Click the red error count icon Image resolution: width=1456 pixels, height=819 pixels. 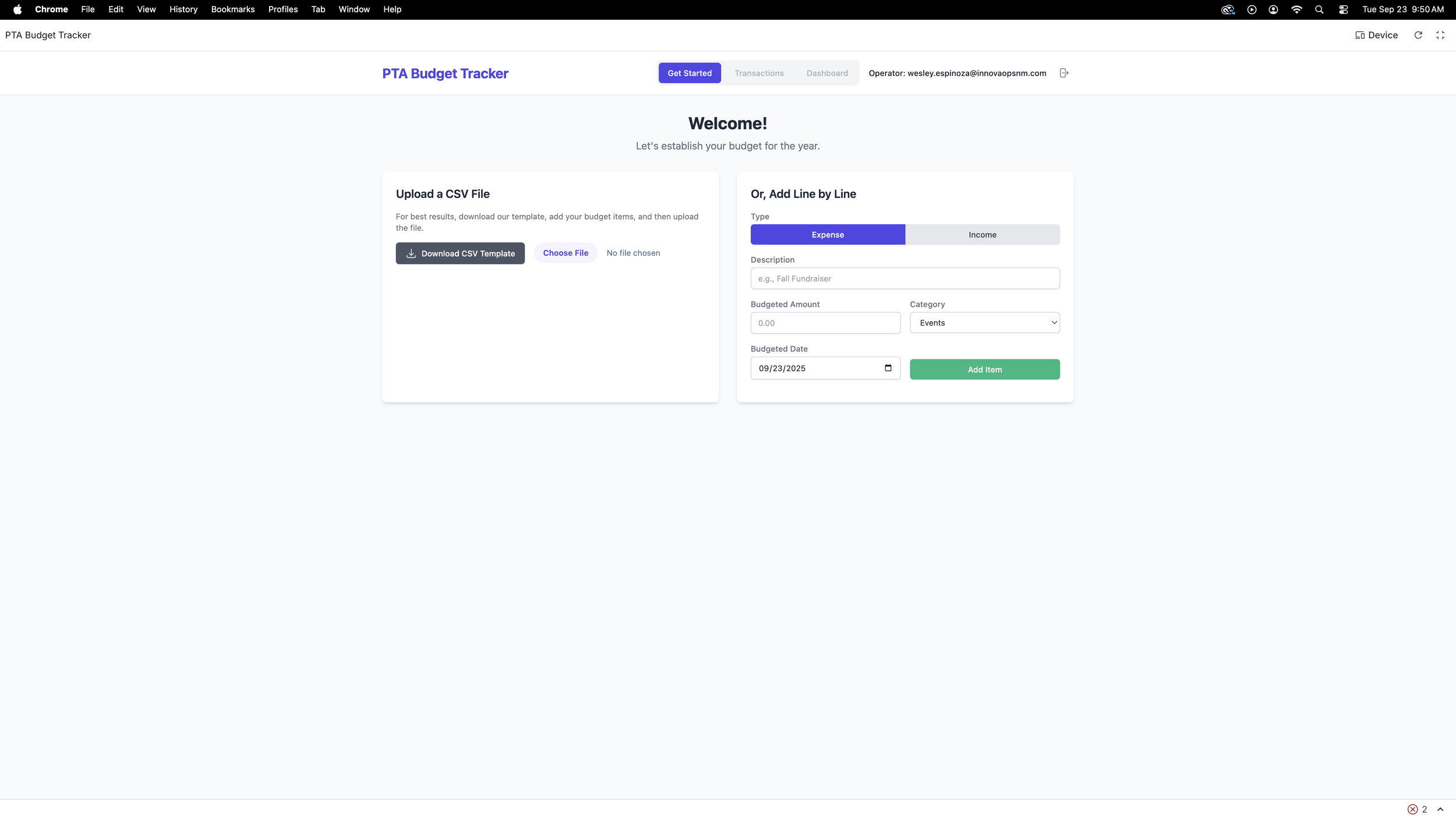click(x=1412, y=809)
